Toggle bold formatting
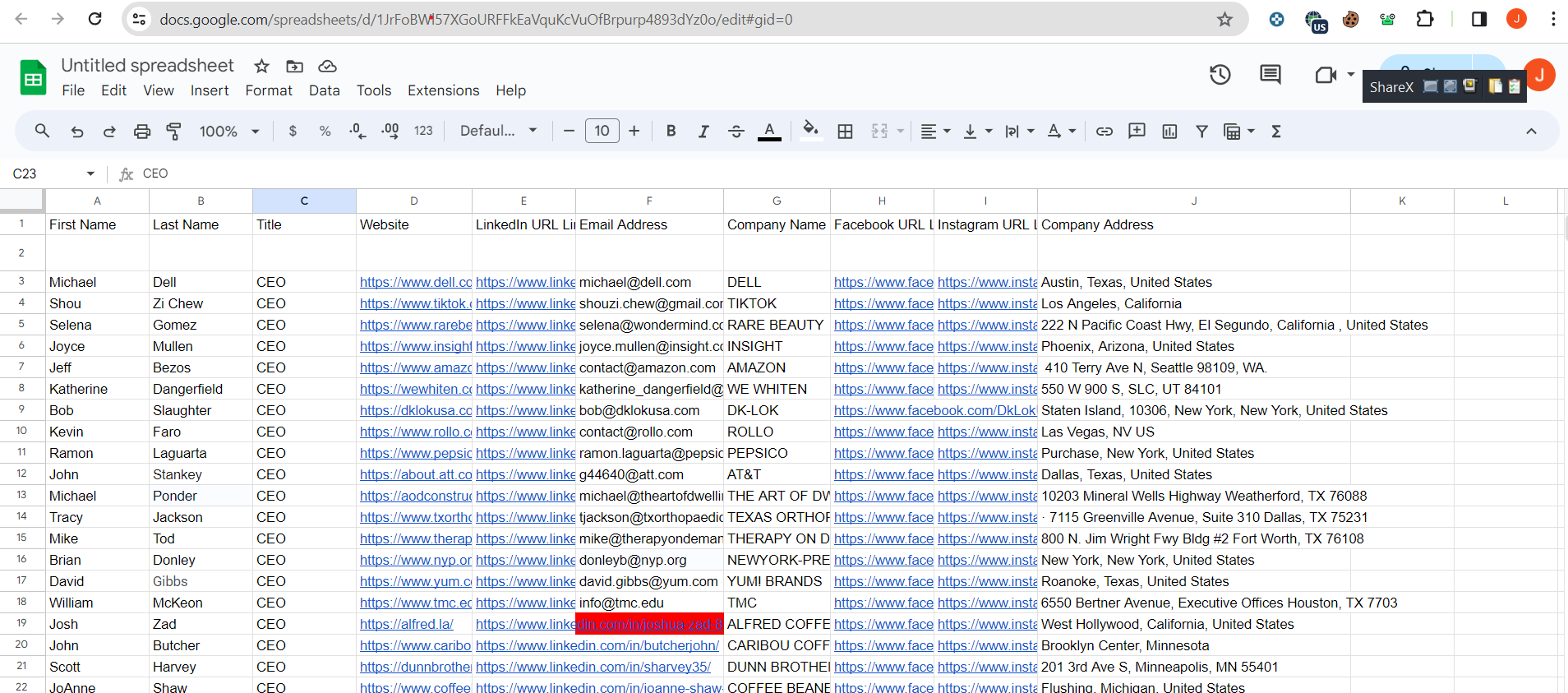This screenshot has height=693, width=1568. tap(671, 132)
